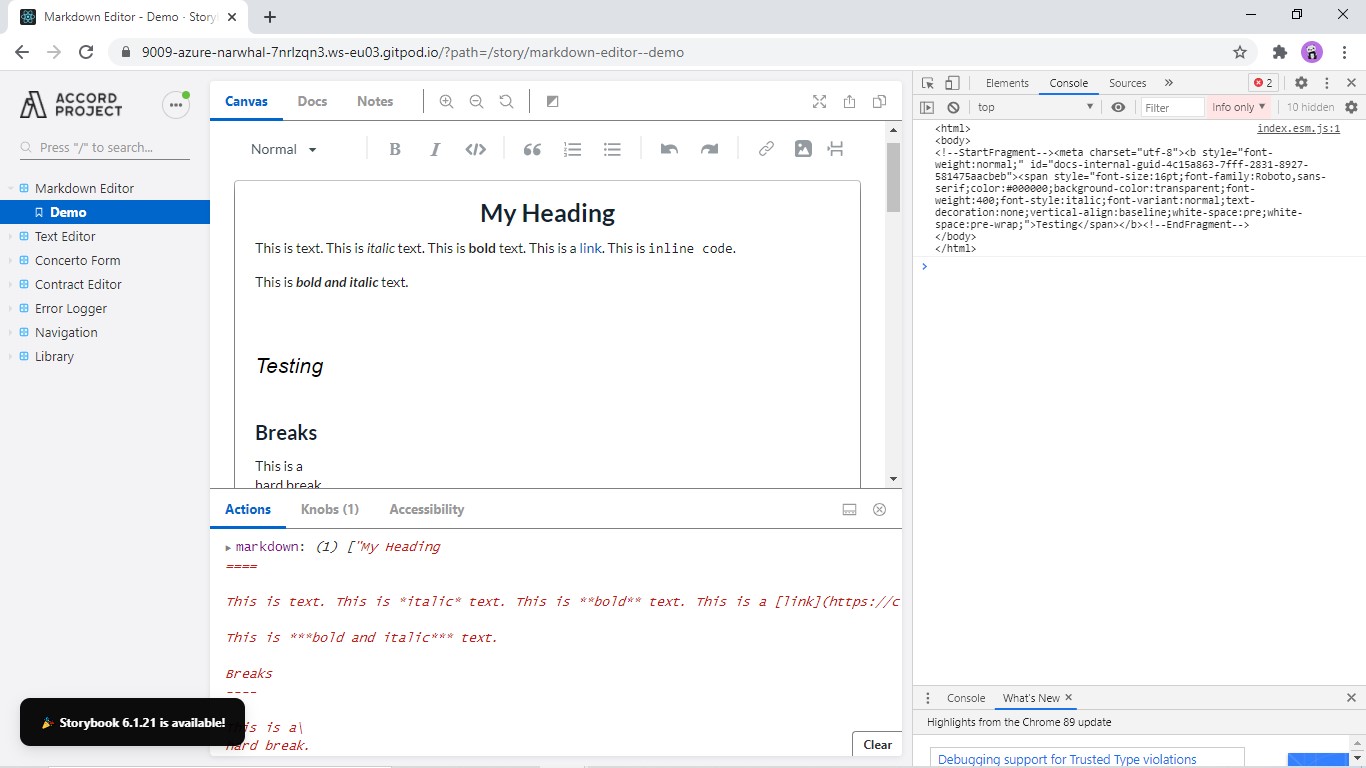Zoom in on the Canvas
Image resolution: width=1366 pixels, height=768 pixels.
(446, 101)
